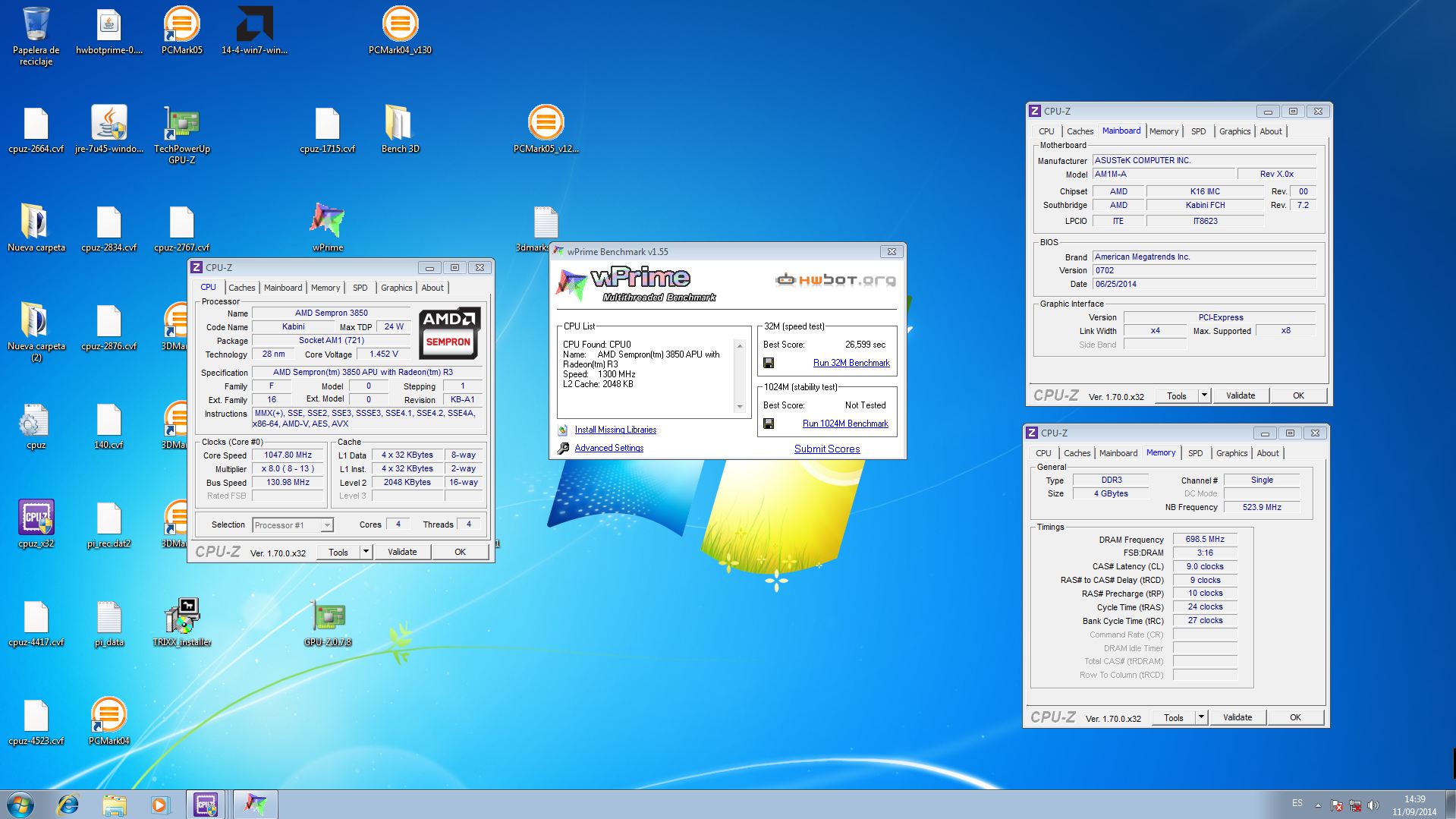
Task: Click ES language indicator in taskbar
Action: pos(1297,803)
